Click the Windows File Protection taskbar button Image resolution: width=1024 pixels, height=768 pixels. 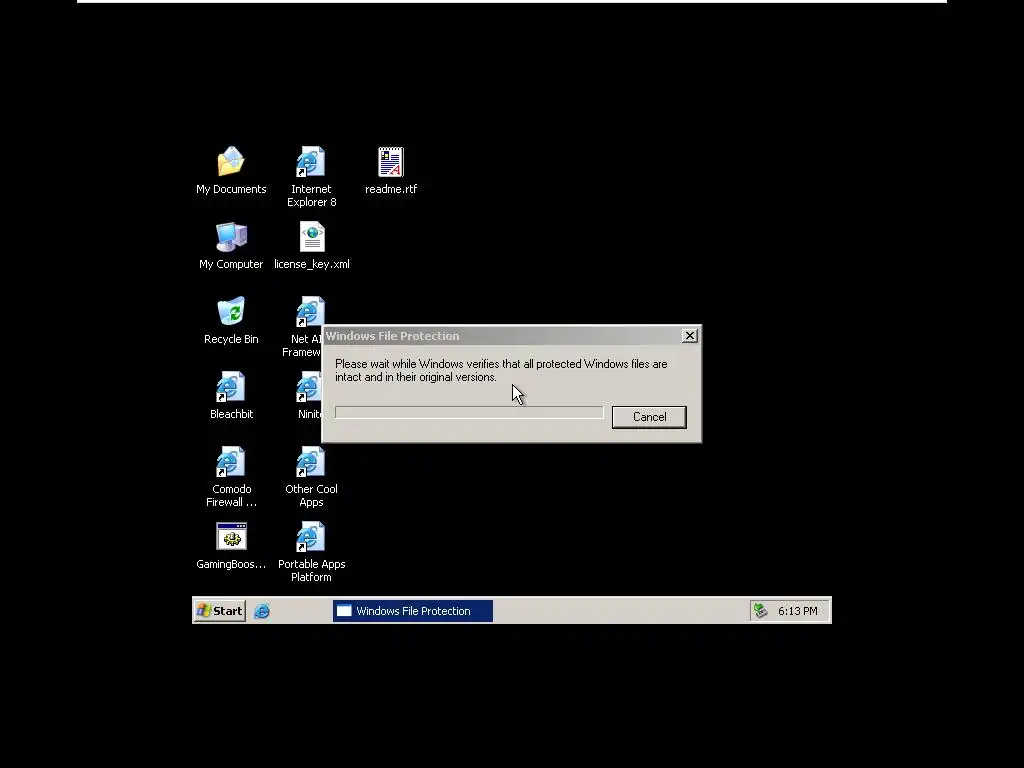[x=413, y=611]
